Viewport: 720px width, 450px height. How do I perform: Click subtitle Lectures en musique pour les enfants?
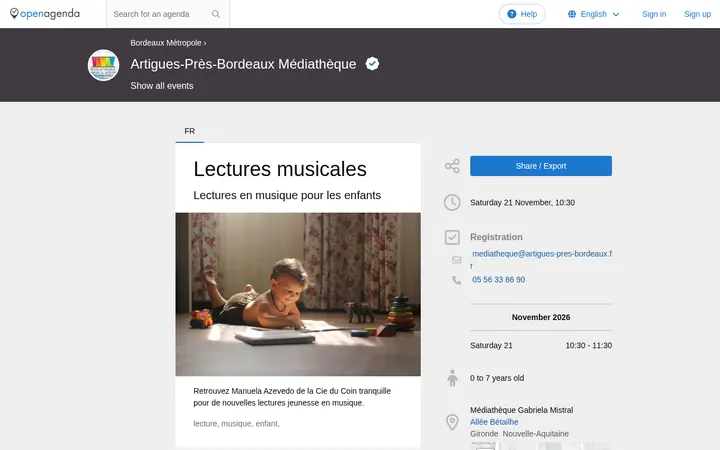[x=287, y=195]
